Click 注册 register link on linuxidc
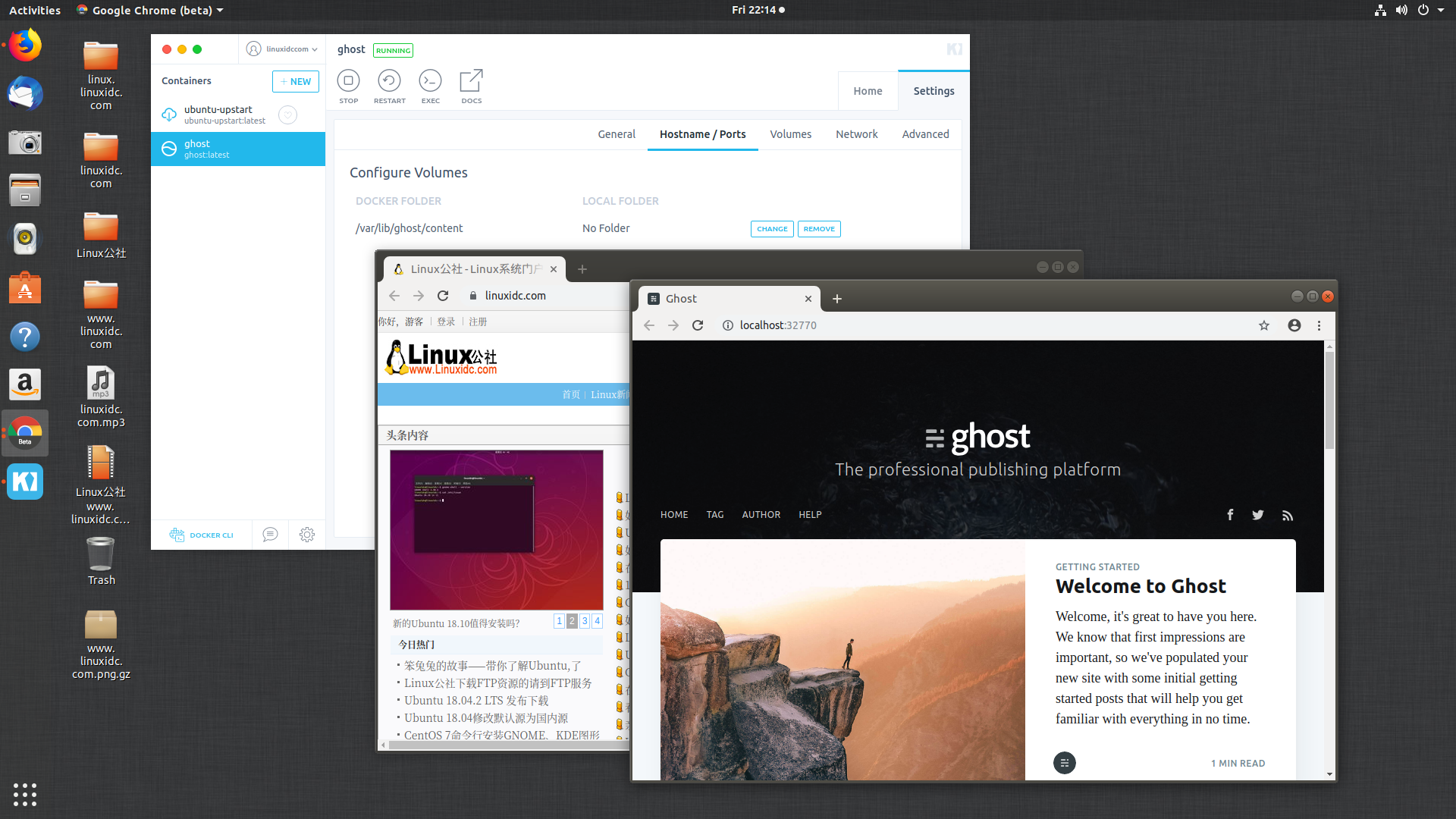Viewport: 1456px width, 819px height. click(x=478, y=322)
